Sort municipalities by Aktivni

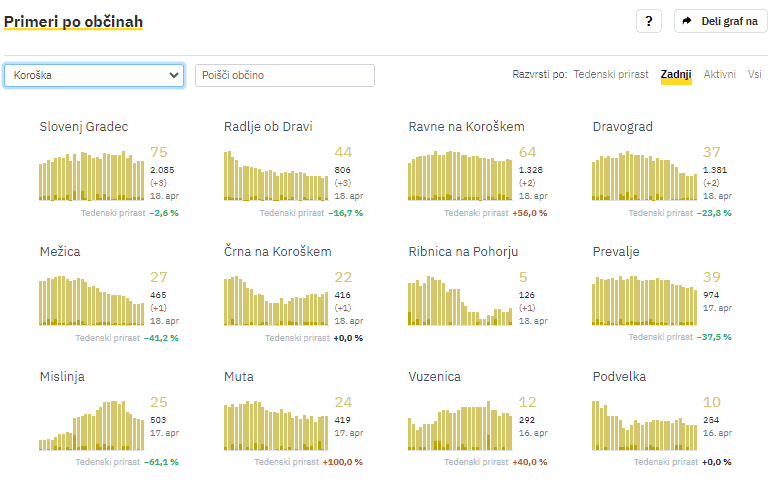click(719, 75)
